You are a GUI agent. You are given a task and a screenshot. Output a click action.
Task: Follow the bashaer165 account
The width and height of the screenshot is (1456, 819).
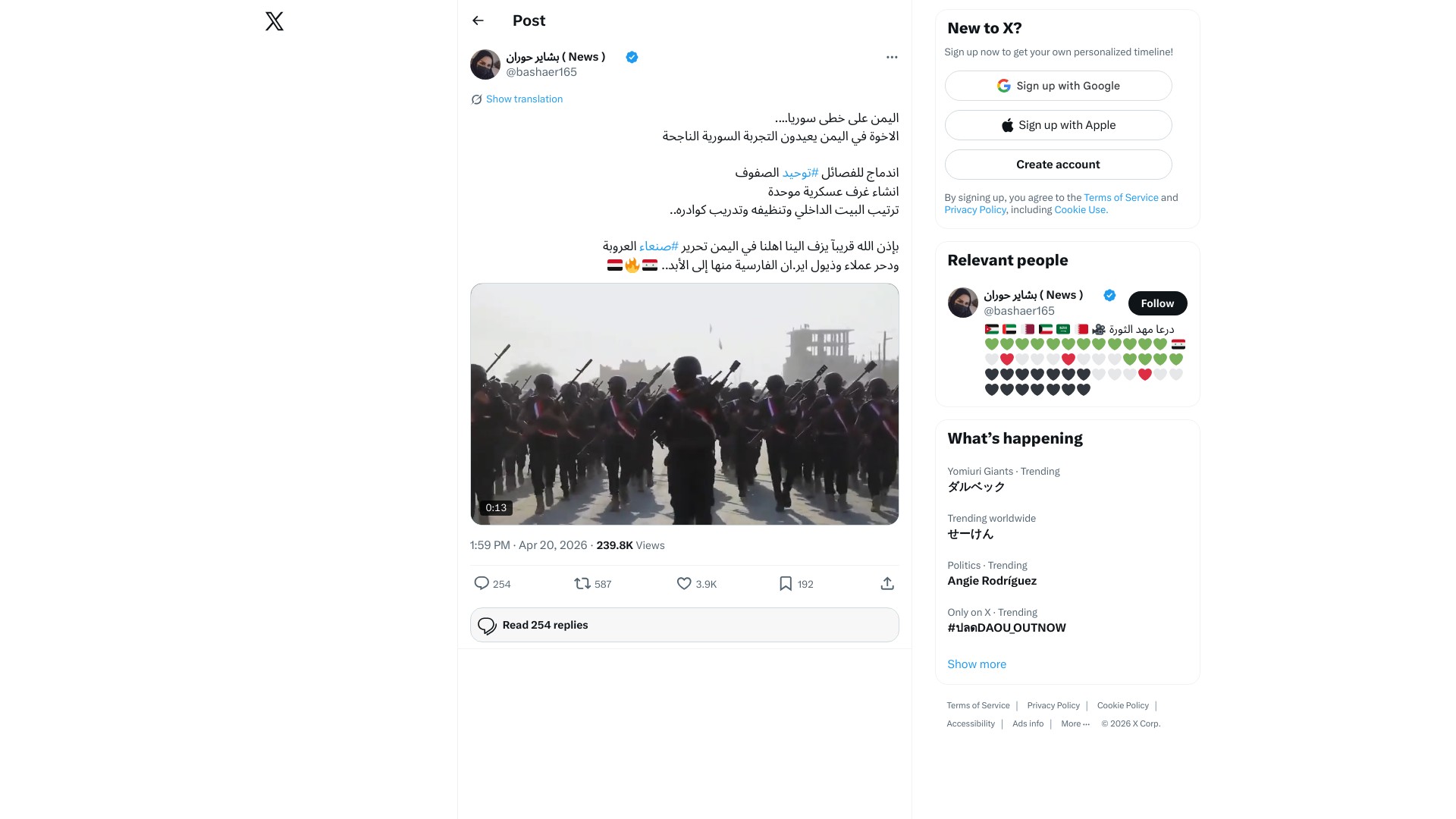pos(1157,303)
